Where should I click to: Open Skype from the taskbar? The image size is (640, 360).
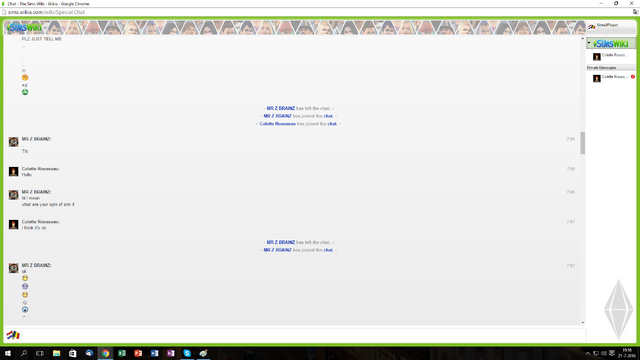187,353
